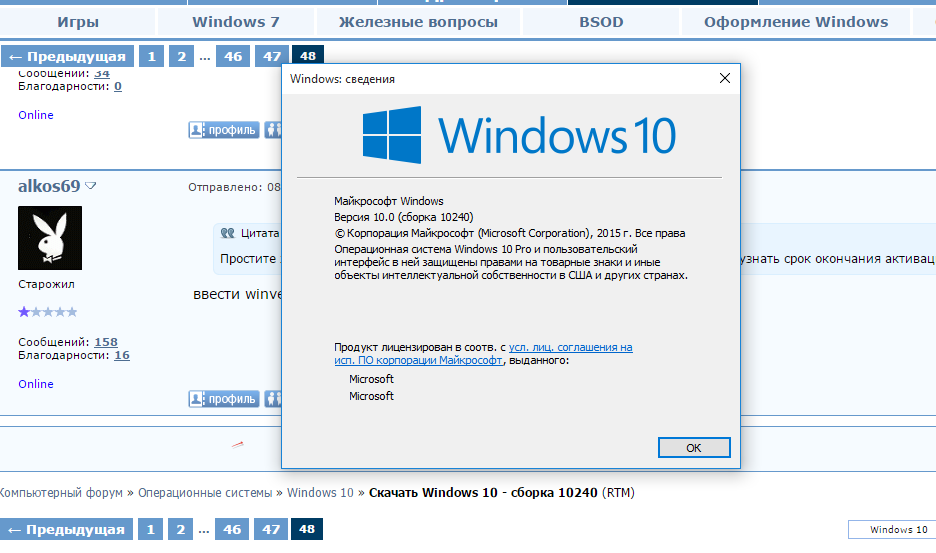This screenshot has width=936, height=553.
Task: Click the Старожил rank label
Action: (x=47, y=284)
